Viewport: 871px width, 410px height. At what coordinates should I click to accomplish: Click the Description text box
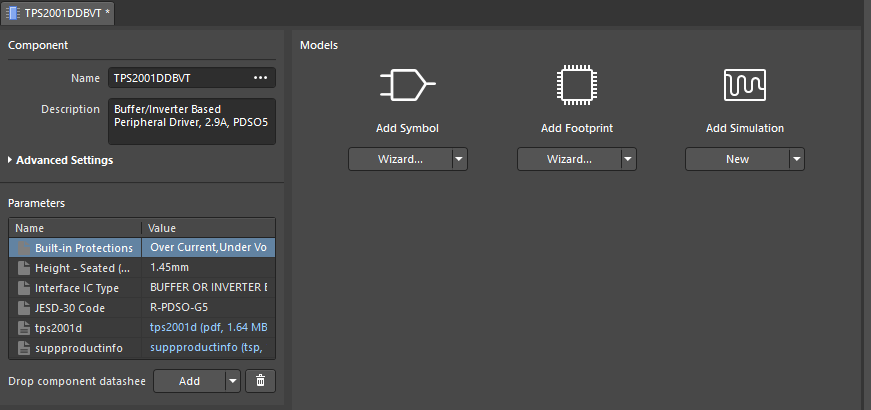coord(192,121)
